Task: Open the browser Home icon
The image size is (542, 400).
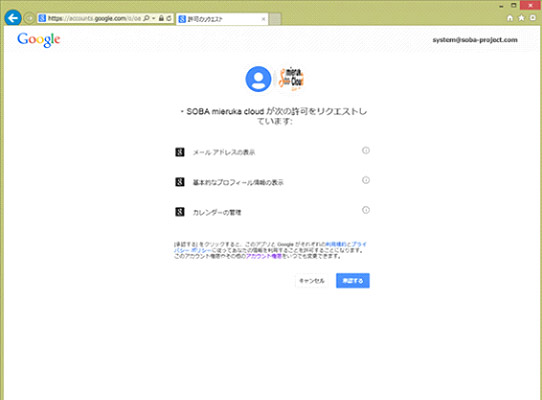Action: 510,18
